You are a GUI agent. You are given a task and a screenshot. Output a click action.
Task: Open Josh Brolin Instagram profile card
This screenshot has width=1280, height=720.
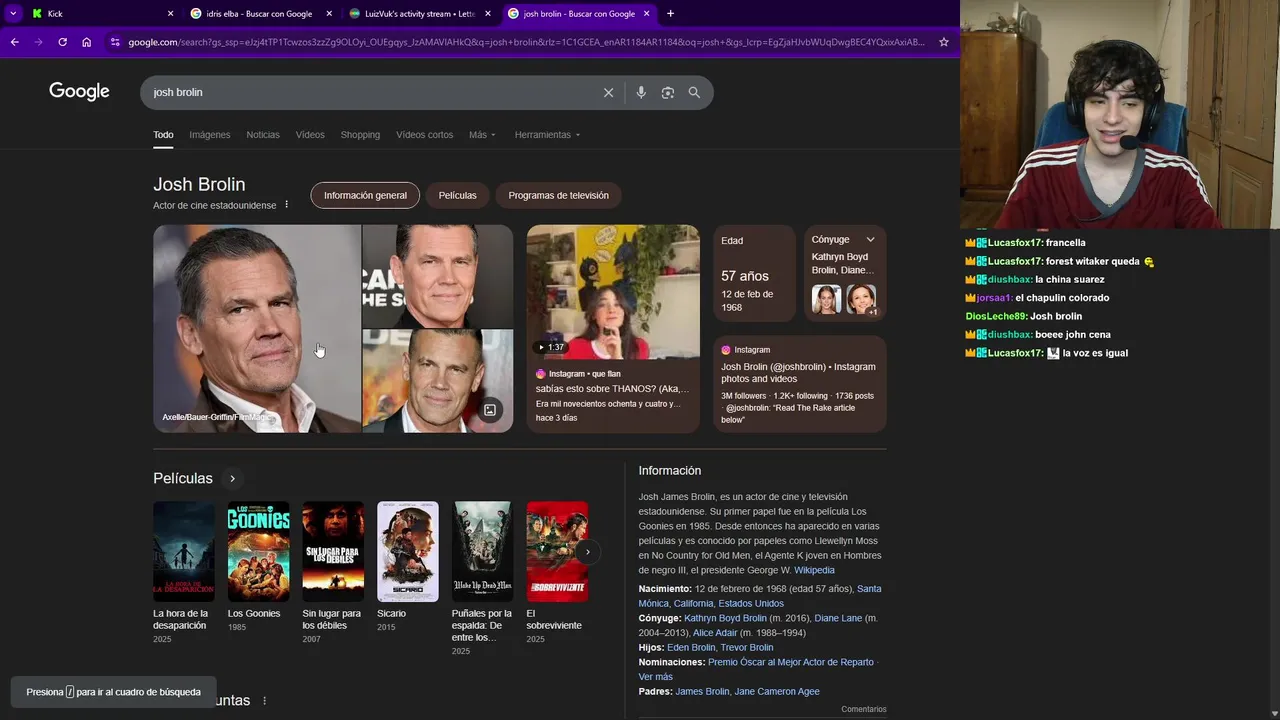800,384
